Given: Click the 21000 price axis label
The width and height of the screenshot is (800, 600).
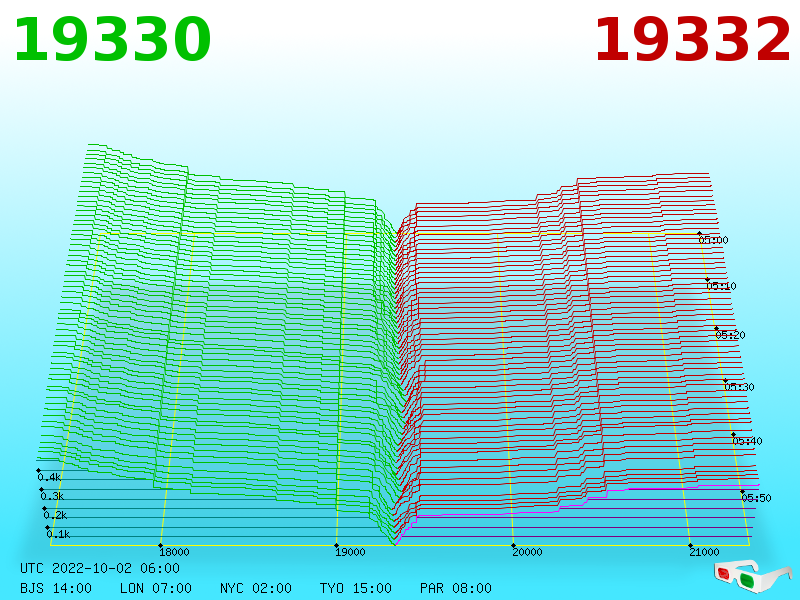Looking at the screenshot, I should point(704,552).
